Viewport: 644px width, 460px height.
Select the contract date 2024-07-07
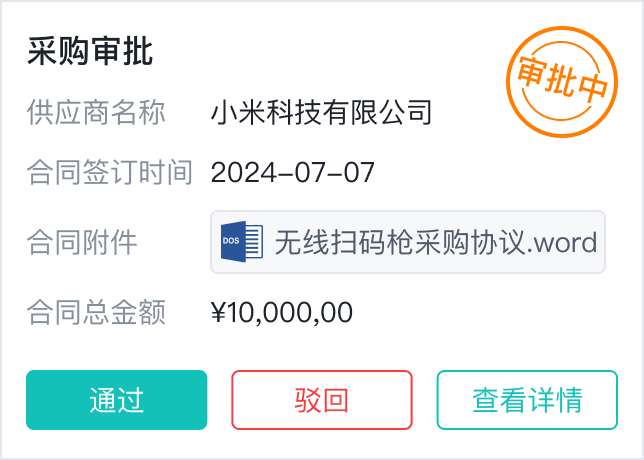pyautogui.click(x=292, y=173)
